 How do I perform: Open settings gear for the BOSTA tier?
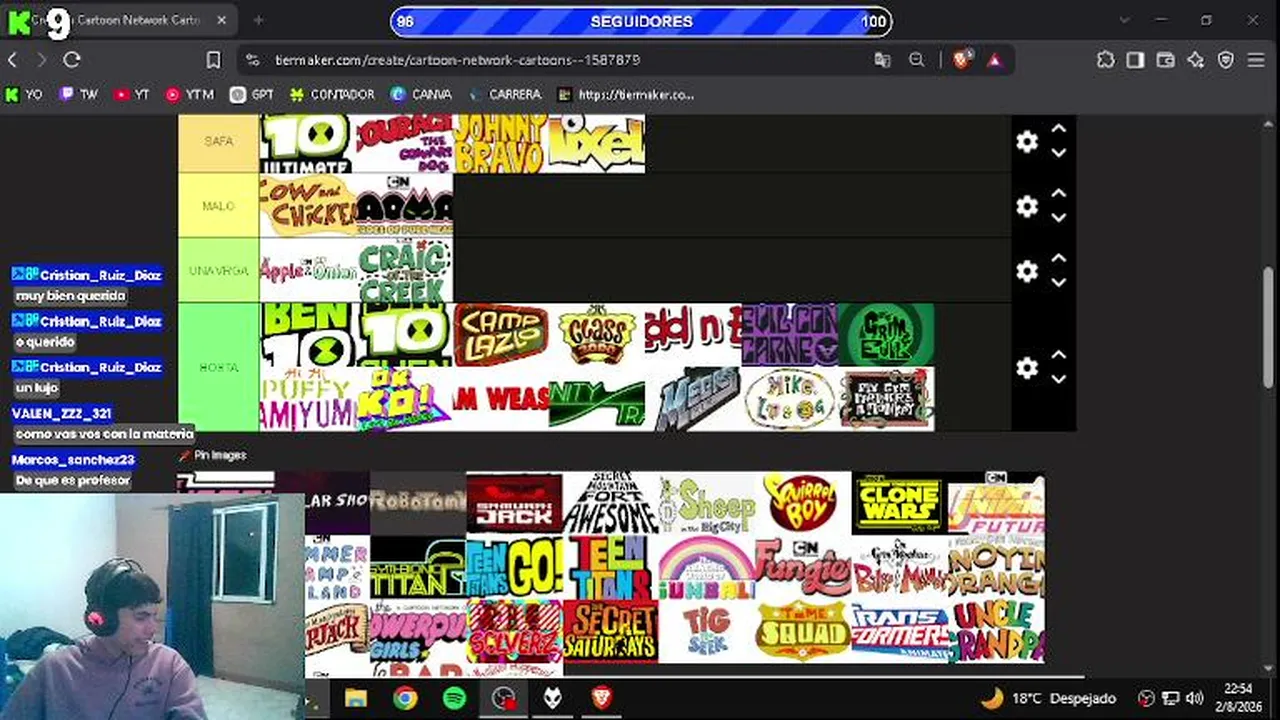[x=1027, y=368]
